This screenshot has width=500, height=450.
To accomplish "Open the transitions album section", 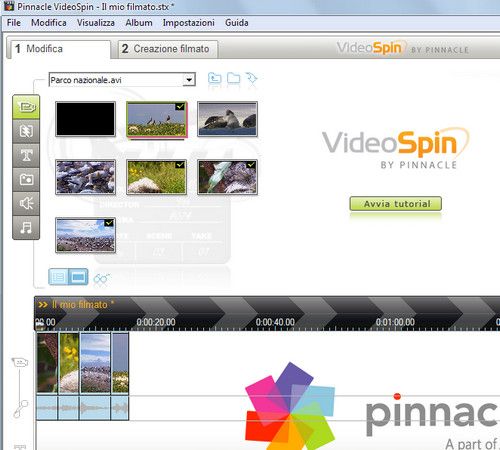I will 26,131.
